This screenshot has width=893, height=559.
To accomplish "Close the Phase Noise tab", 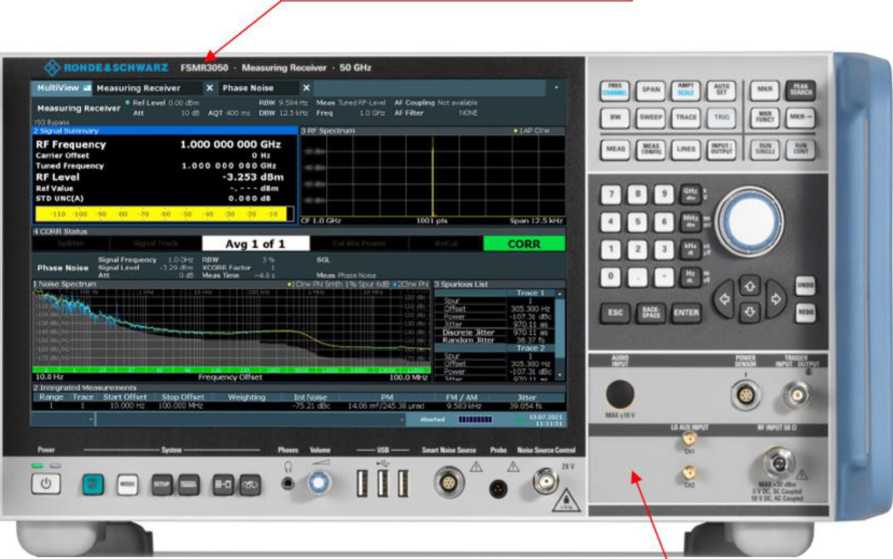I will [306, 88].
